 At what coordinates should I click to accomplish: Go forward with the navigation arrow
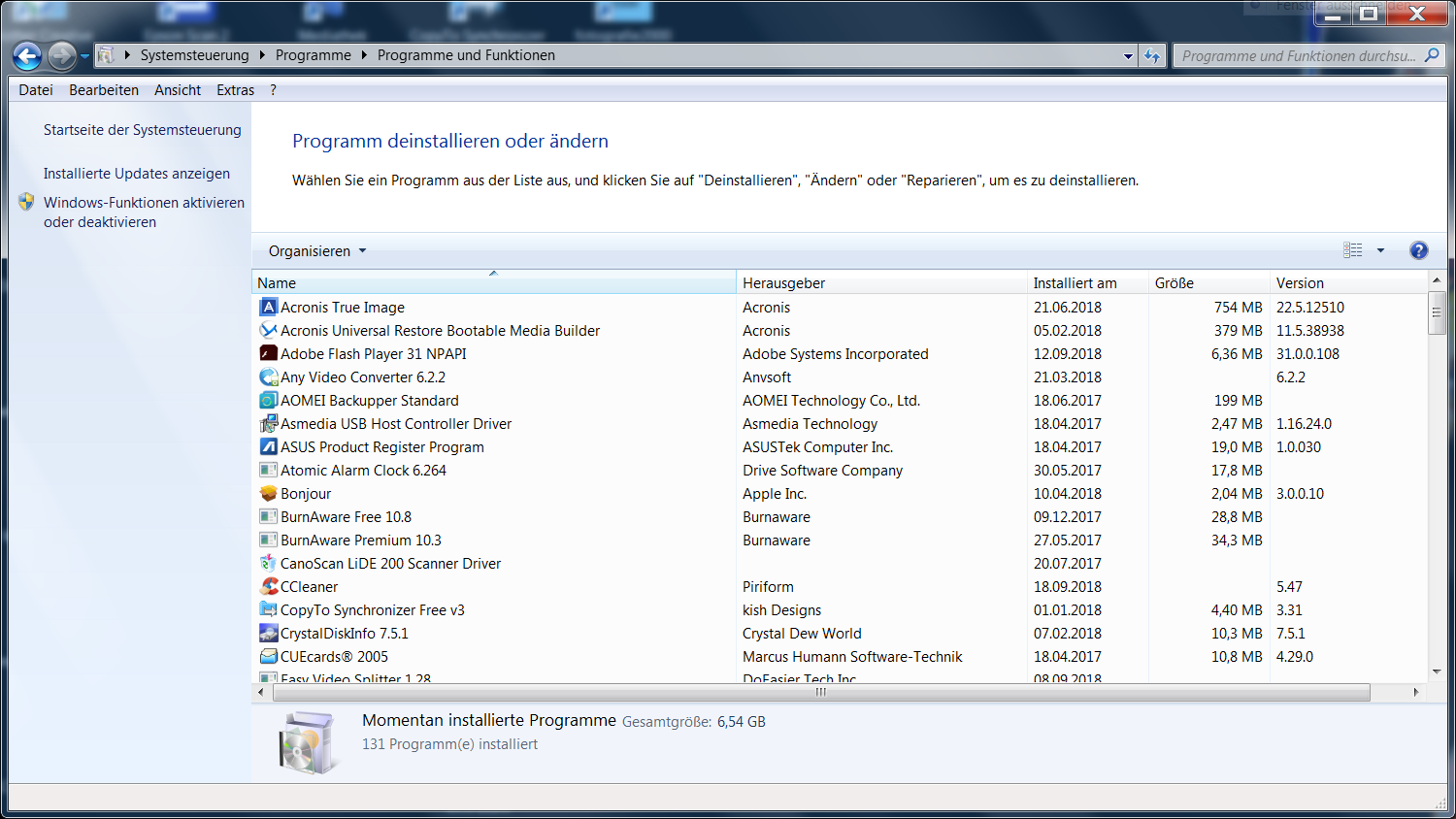coord(61,56)
